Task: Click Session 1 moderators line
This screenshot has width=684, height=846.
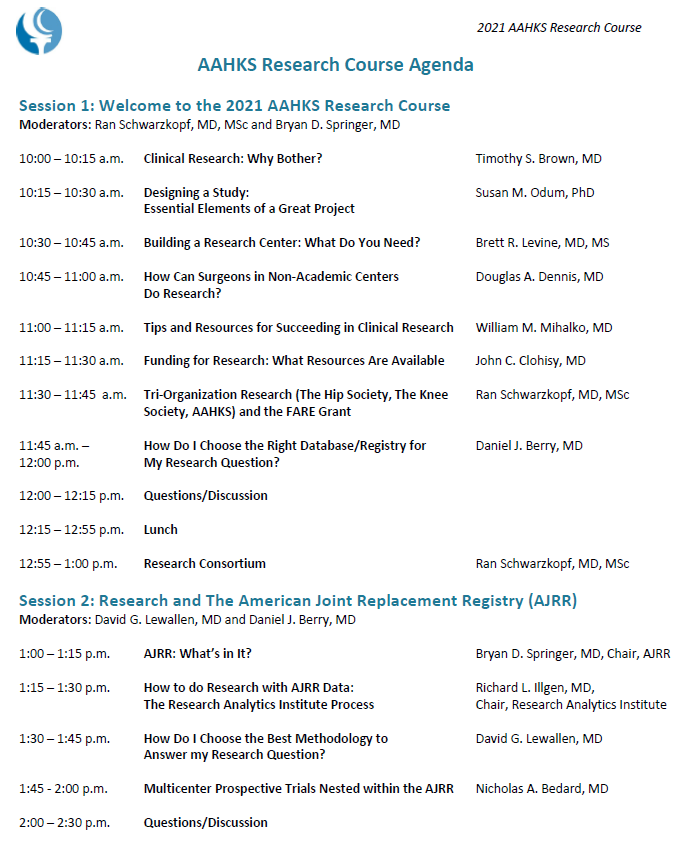Action: tap(210, 125)
